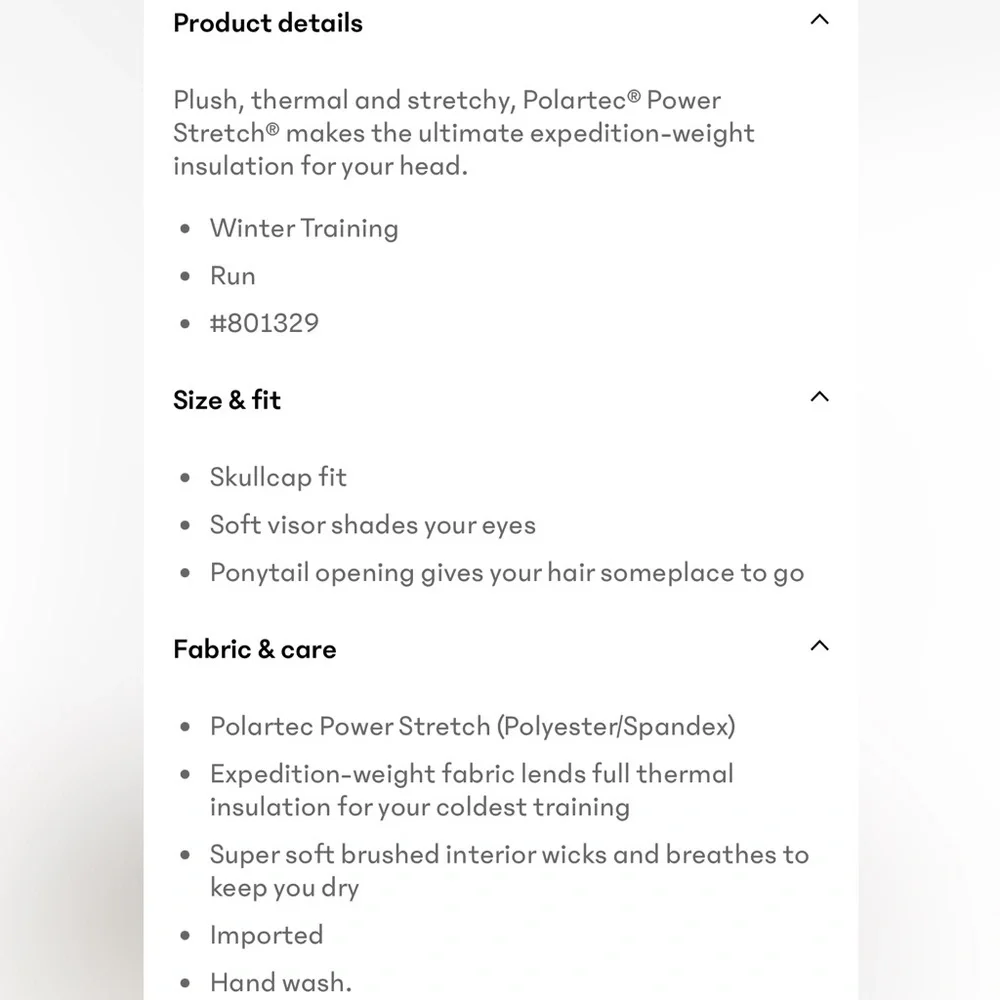The image size is (1000, 1000).
Task: Click the Size & fit heading
Action: [227, 400]
